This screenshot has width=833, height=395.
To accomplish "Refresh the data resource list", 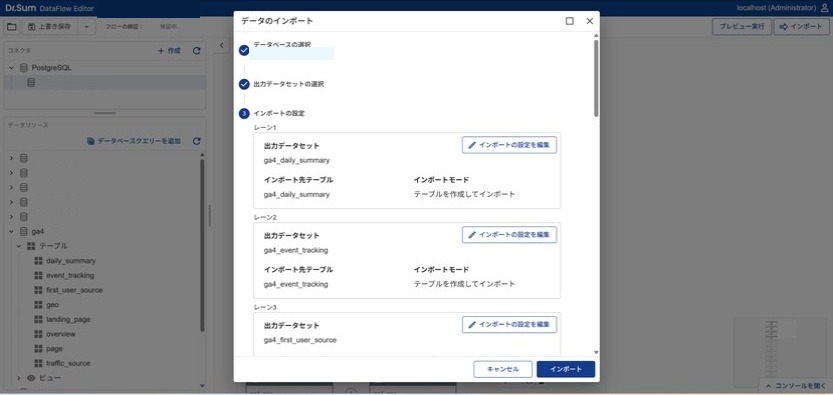I will 197,141.
